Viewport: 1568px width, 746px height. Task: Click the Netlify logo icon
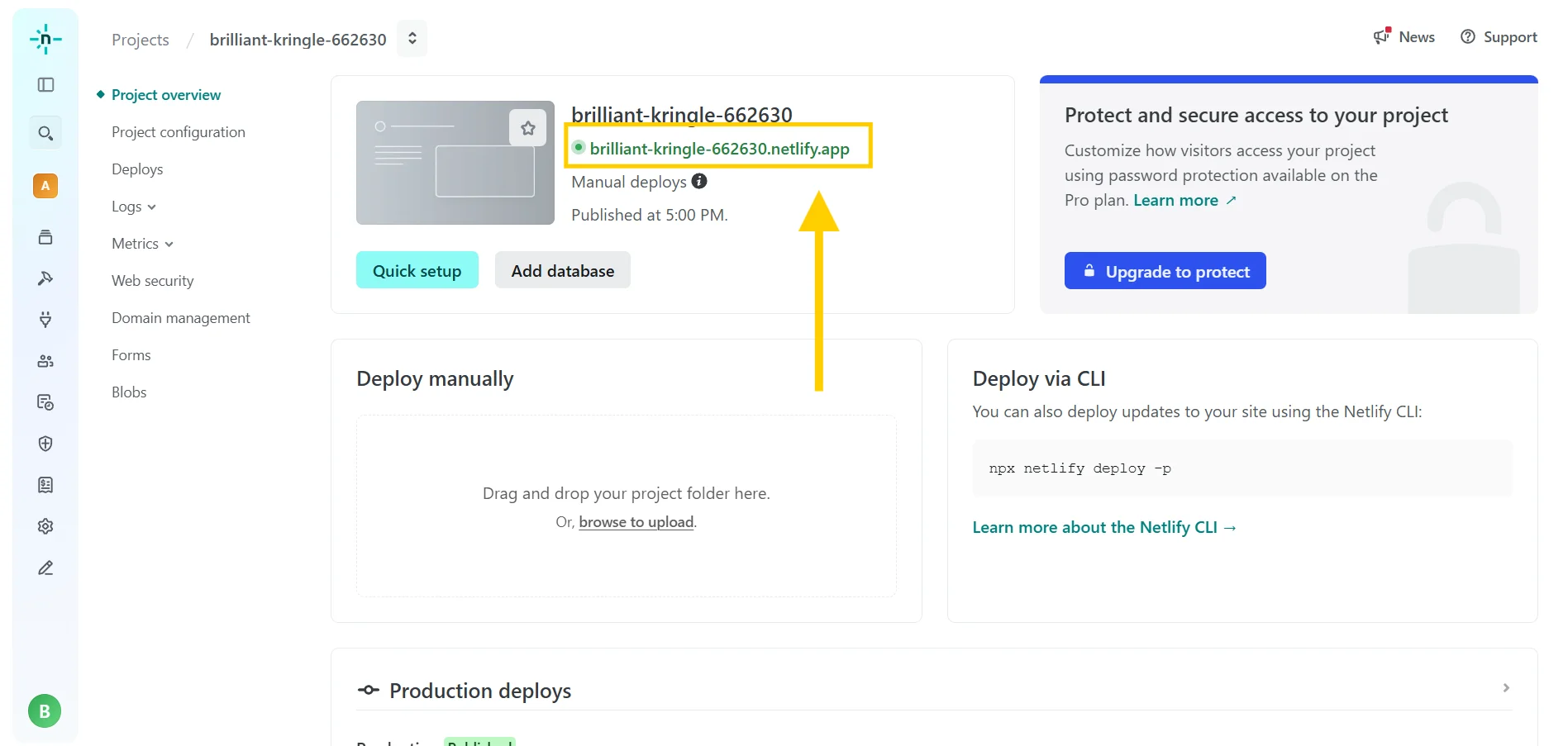pos(45,39)
